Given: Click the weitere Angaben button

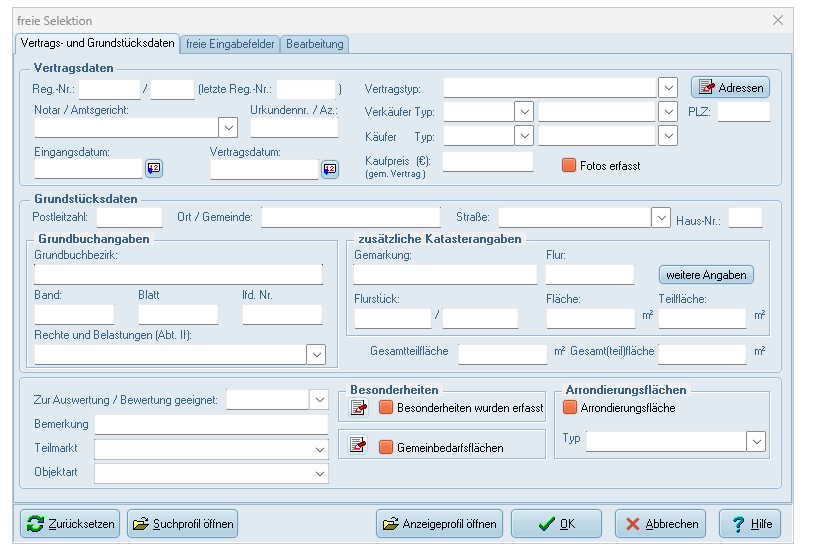Looking at the screenshot, I should (706, 274).
